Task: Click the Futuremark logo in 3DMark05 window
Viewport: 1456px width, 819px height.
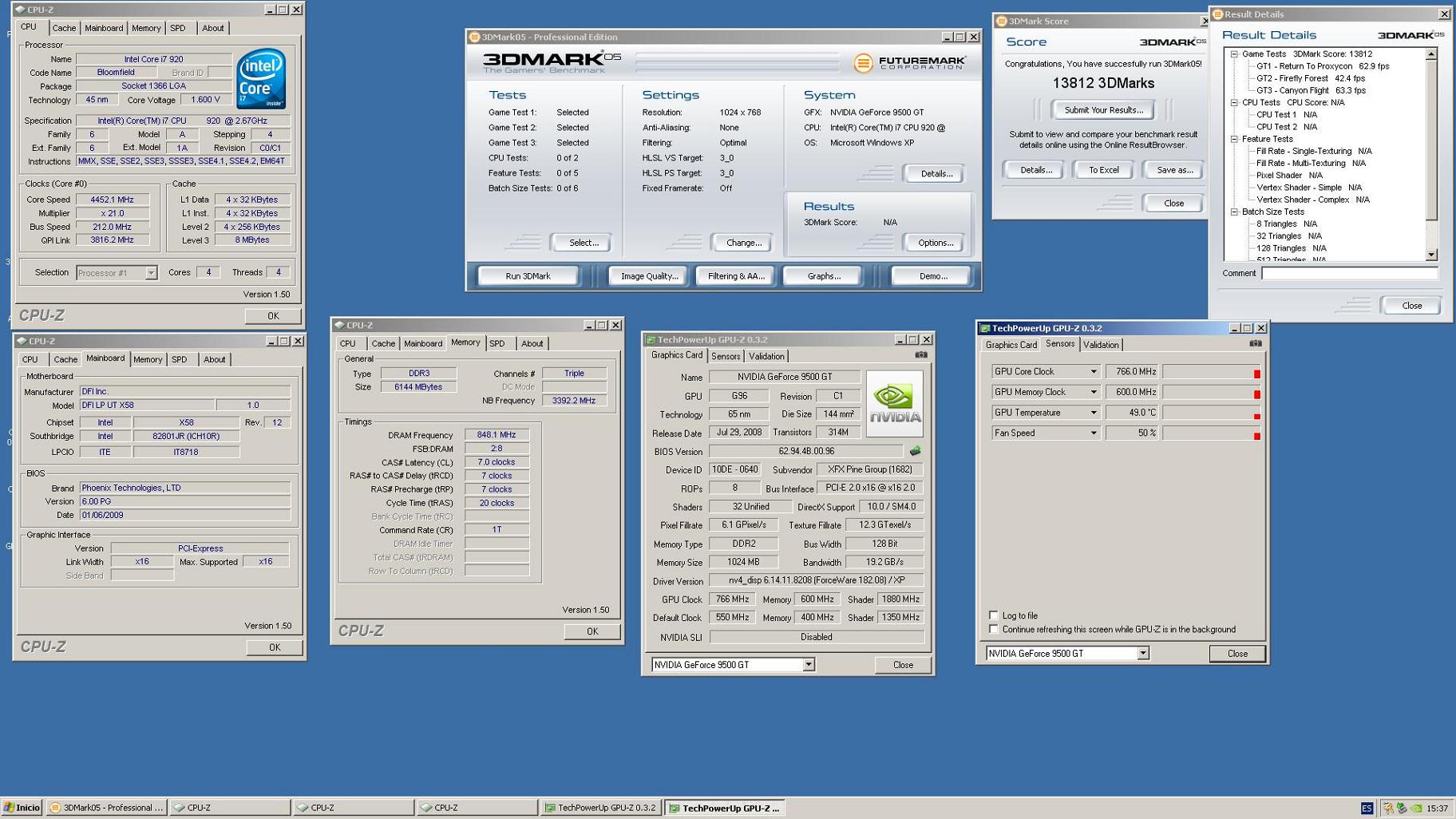Action: [909, 62]
